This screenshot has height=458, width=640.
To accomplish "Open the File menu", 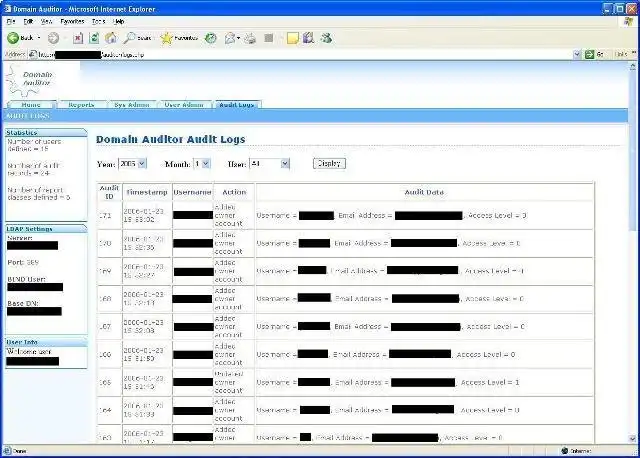I will [x=11, y=21].
